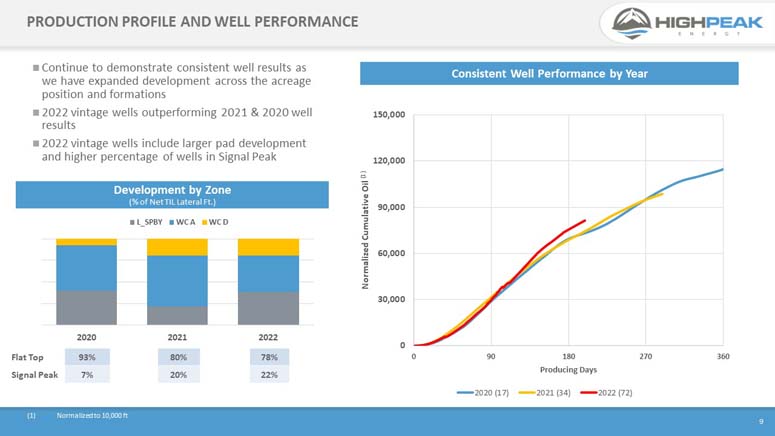
Task: Click the 360 x-axis tick label
Action: click(723, 356)
